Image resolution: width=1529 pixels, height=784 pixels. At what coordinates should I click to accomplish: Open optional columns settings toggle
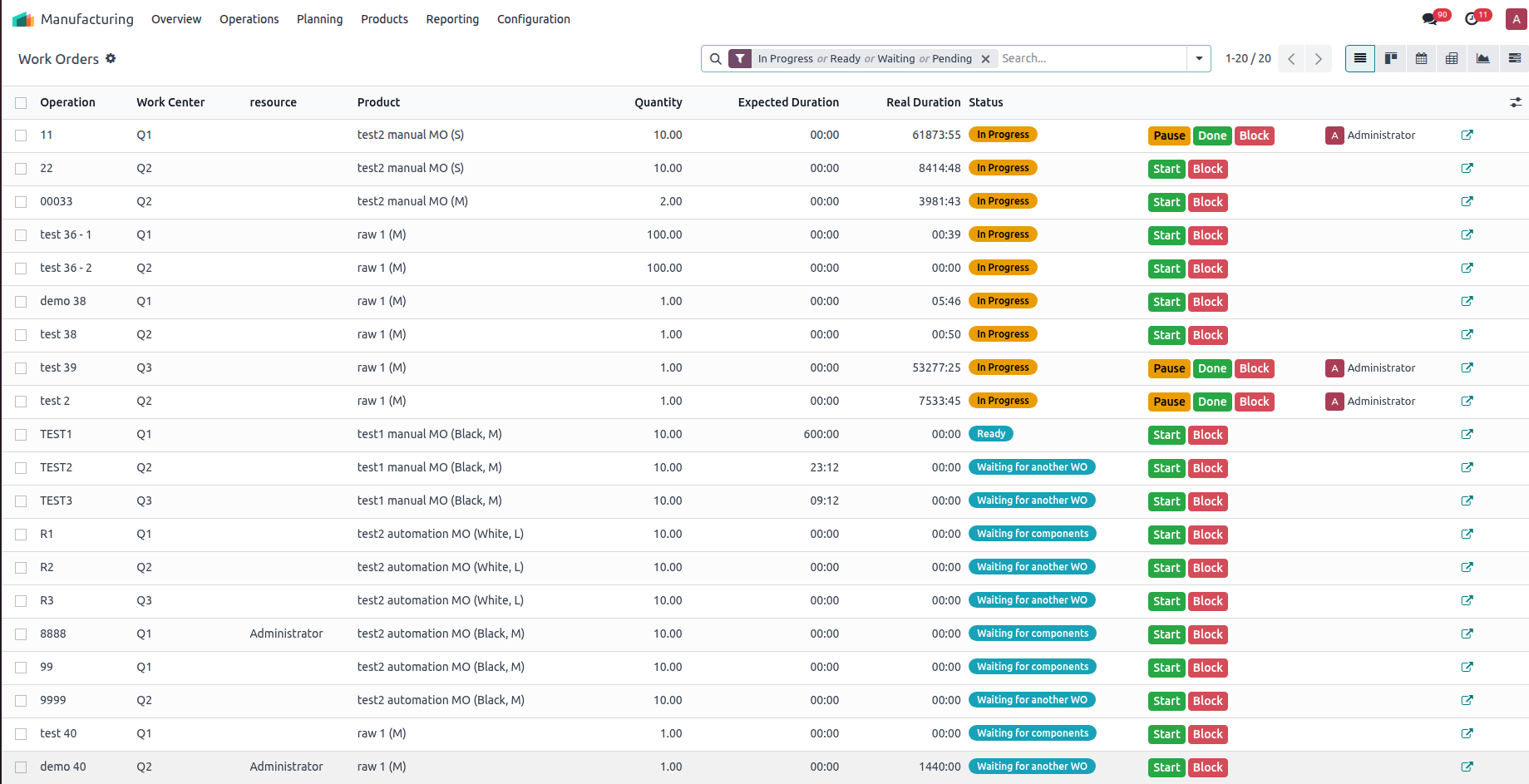point(1515,102)
